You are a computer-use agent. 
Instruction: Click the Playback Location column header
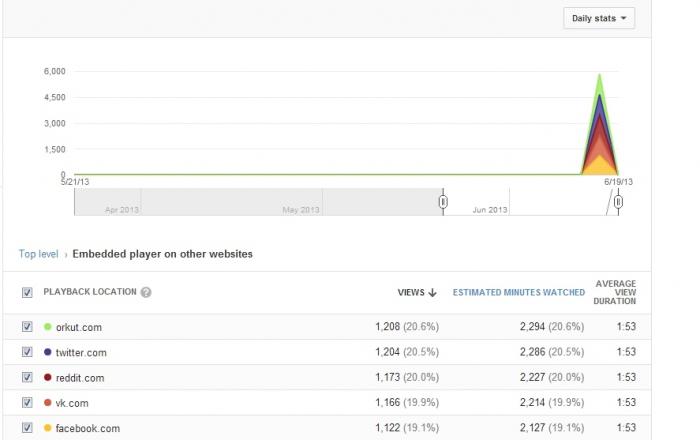(x=90, y=292)
